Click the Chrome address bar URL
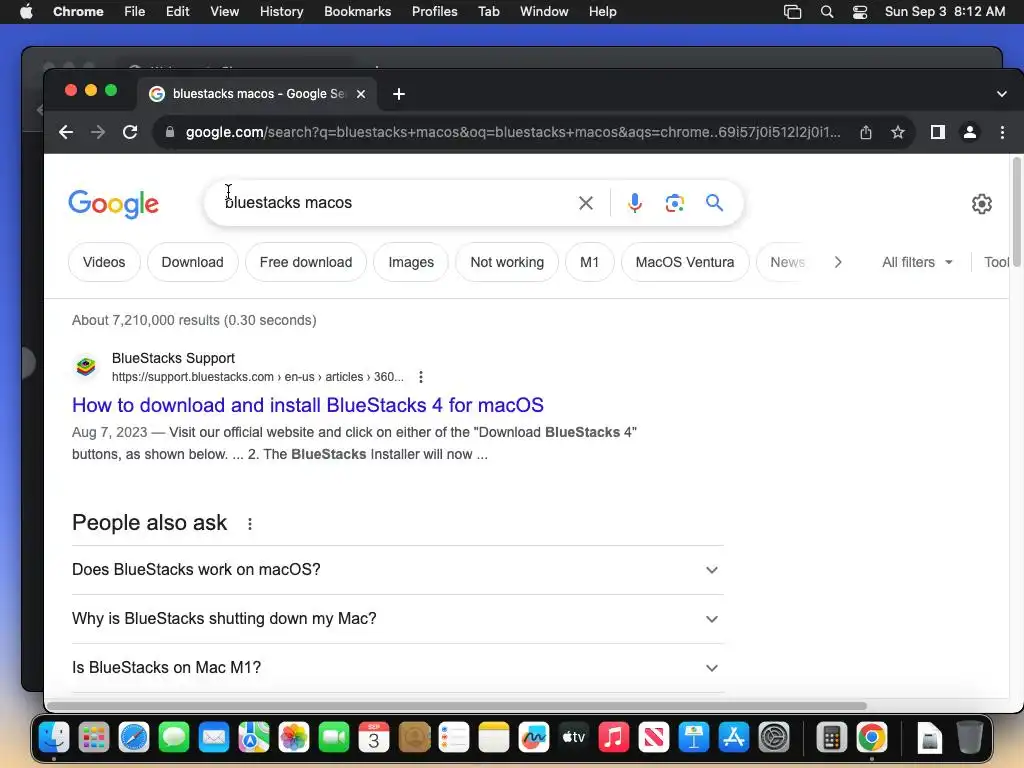The width and height of the screenshot is (1024, 768). coord(513,133)
